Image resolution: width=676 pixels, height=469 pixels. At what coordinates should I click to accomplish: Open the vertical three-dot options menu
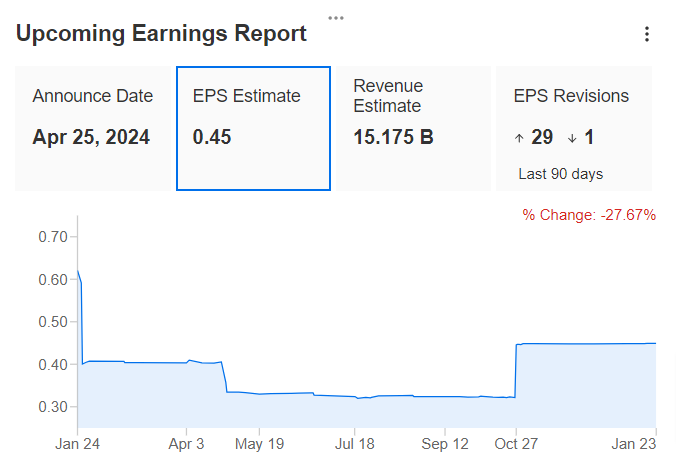click(647, 34)
